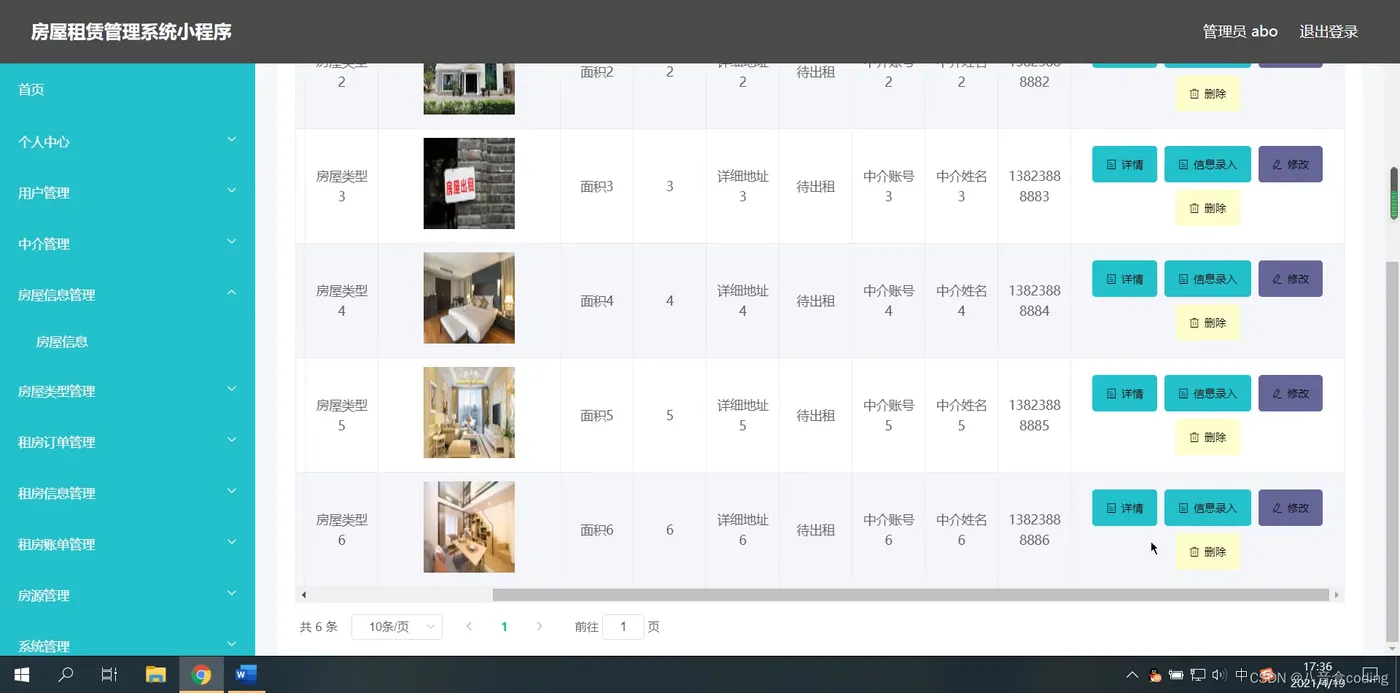This screenshot has width=1400, height=693.
Task: Open File Explorer from the taskbar
Action: (156, 674)
